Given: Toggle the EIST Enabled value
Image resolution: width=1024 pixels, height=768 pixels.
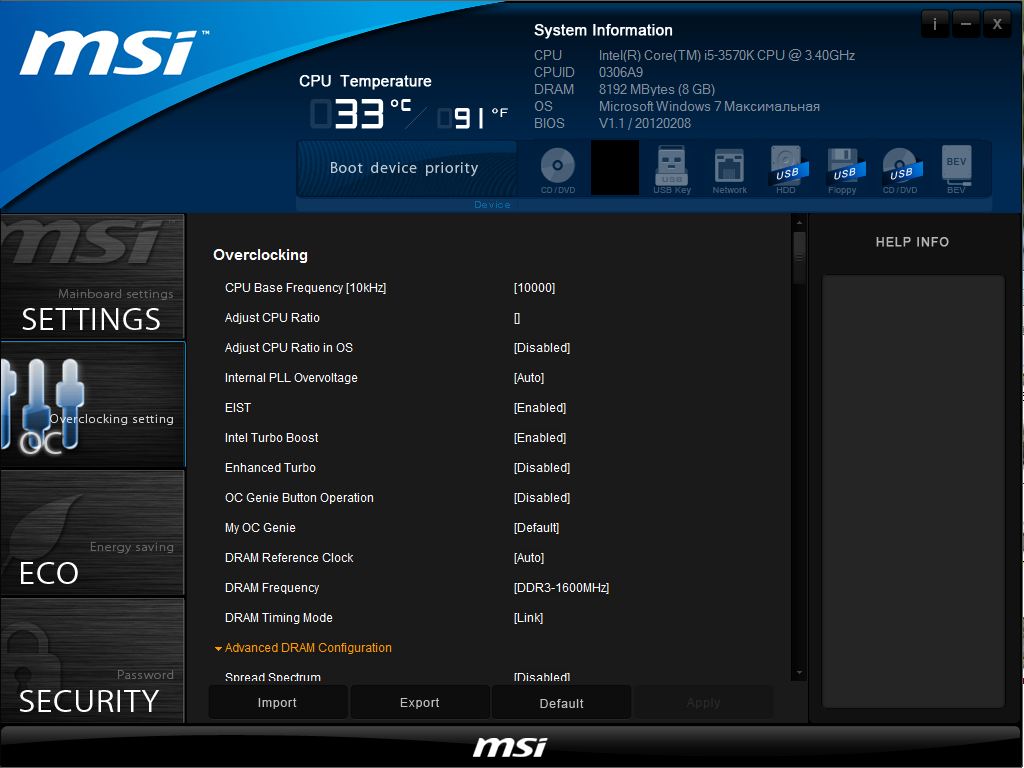Looking at the screenshot, I should (540, 408).
